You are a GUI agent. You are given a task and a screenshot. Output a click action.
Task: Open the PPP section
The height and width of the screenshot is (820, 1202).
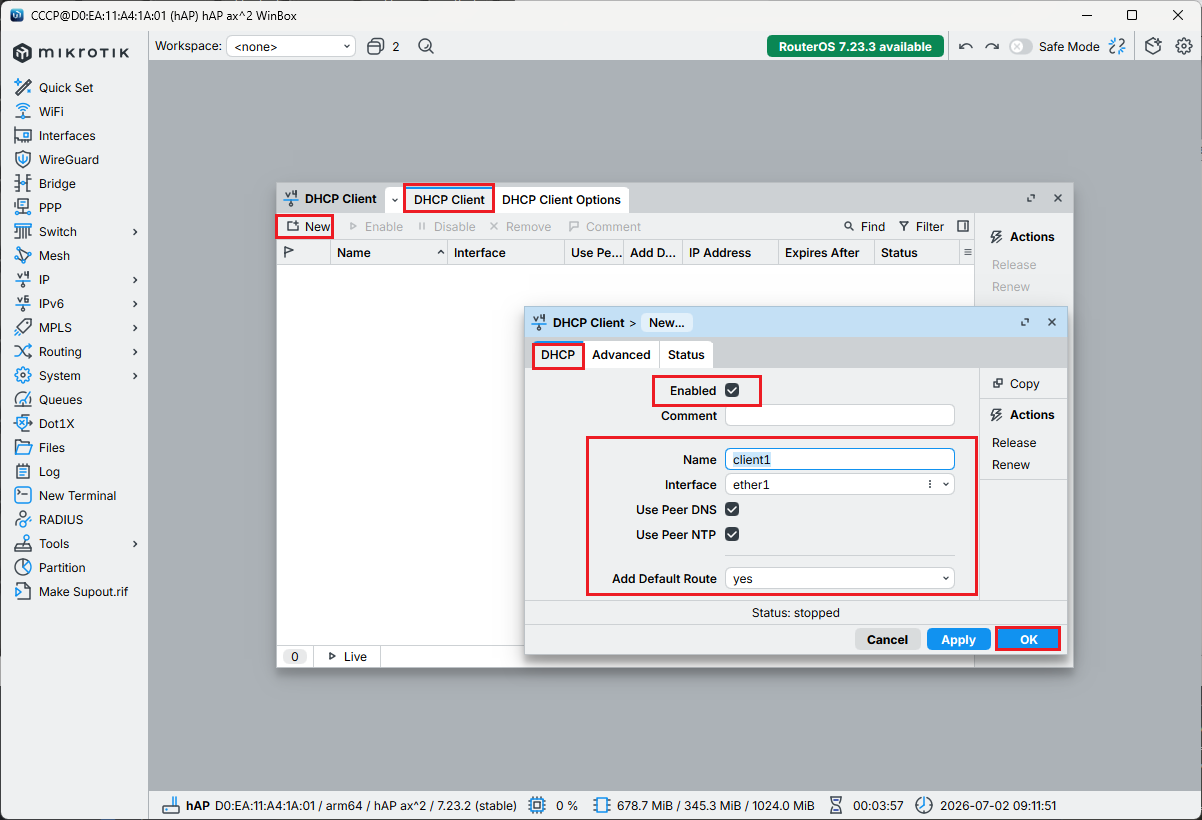pyautogui.click(x=50, y=207)
